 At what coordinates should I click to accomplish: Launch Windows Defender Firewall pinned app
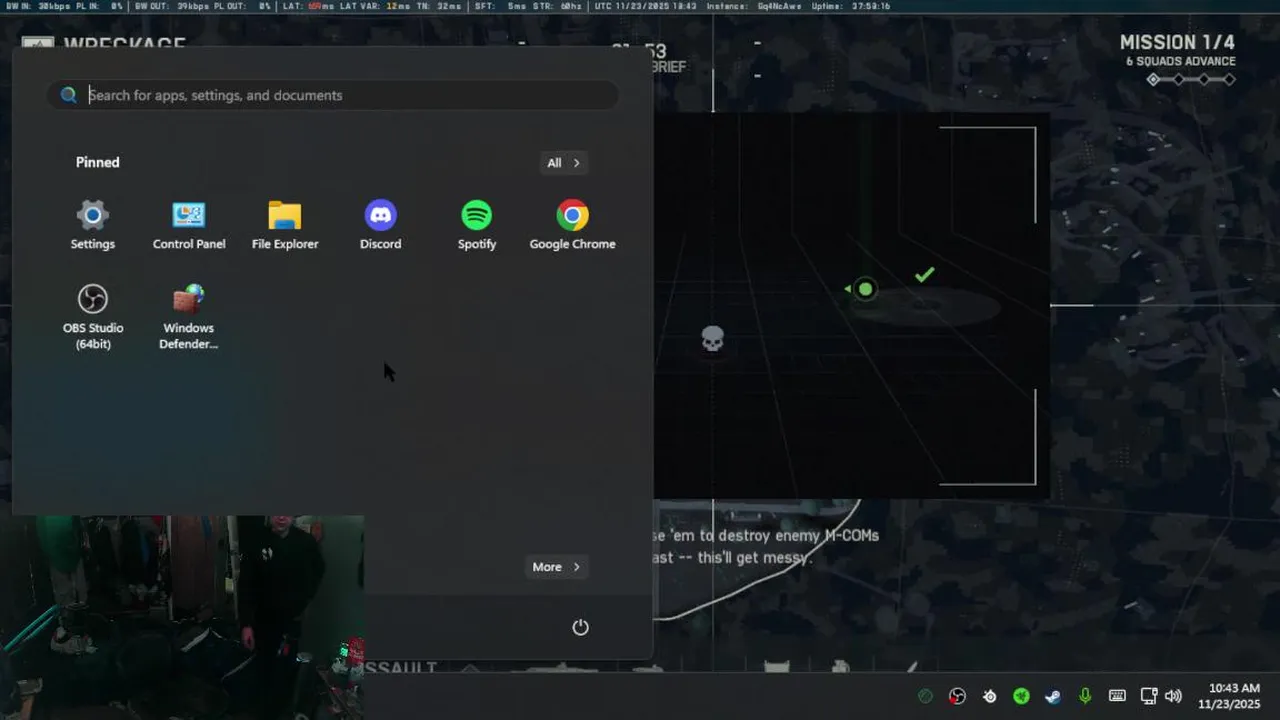click(x=189, y=317)
